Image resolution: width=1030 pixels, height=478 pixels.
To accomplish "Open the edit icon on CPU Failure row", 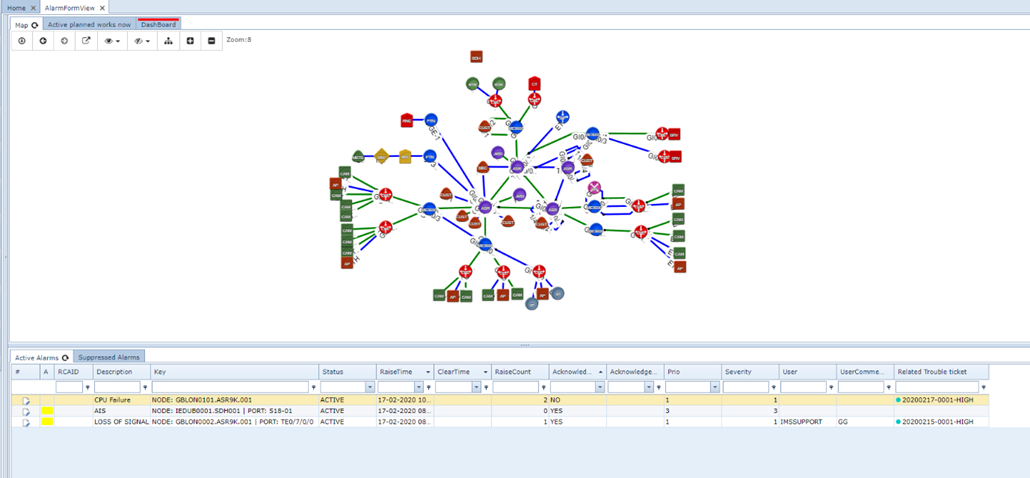I will 26,400.
